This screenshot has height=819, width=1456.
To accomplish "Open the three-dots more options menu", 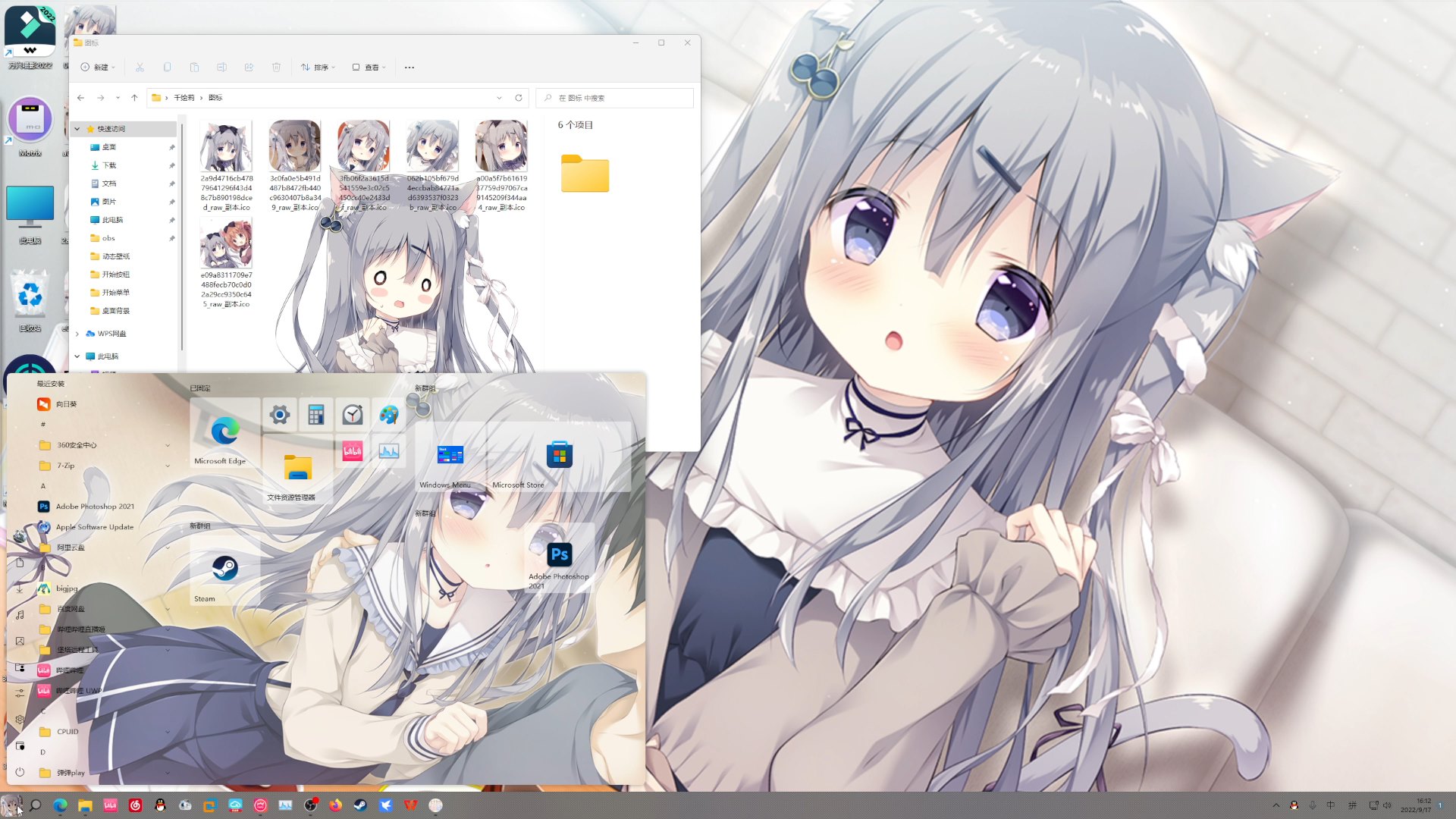I will pos(409,67).
